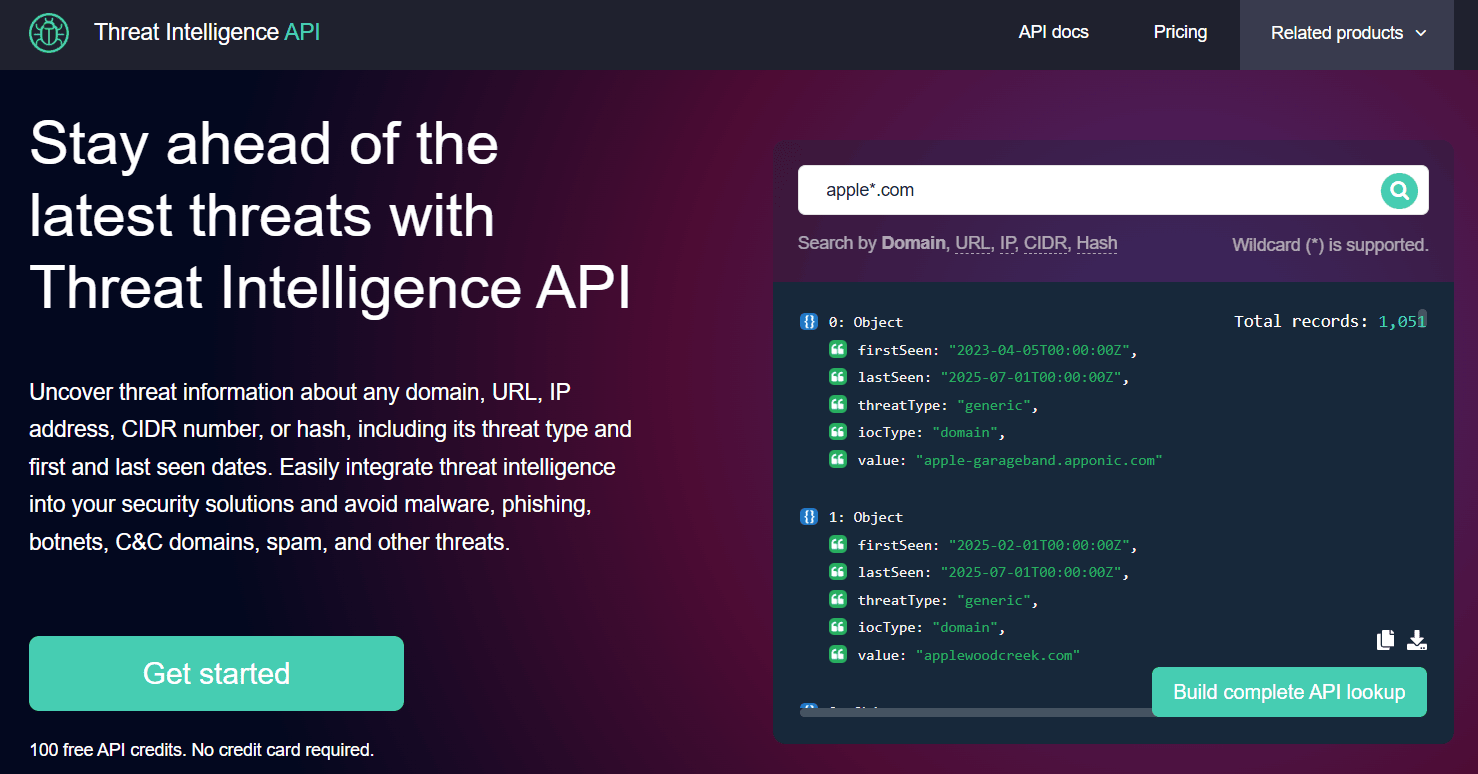Download the results using the download icon

pyautogui.click(x=1417, y=640)
